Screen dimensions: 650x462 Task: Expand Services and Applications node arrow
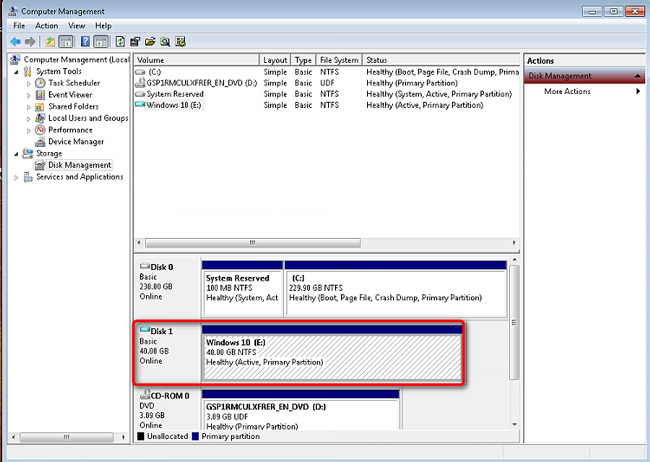[x=17, y=178]
